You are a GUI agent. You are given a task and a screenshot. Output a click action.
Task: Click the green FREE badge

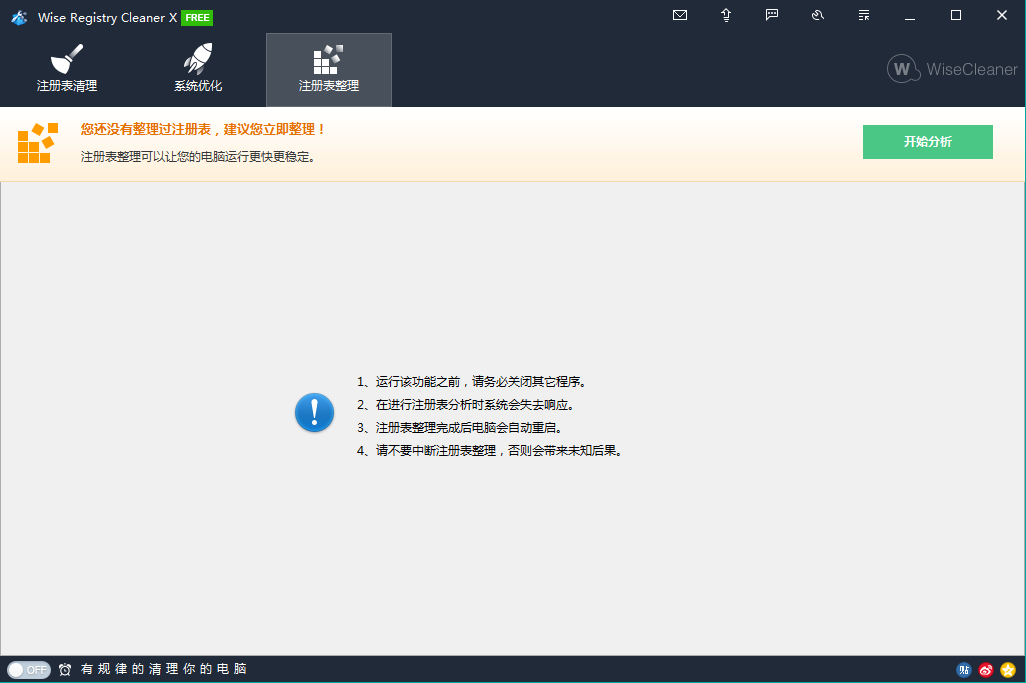(x=197, y=17)
